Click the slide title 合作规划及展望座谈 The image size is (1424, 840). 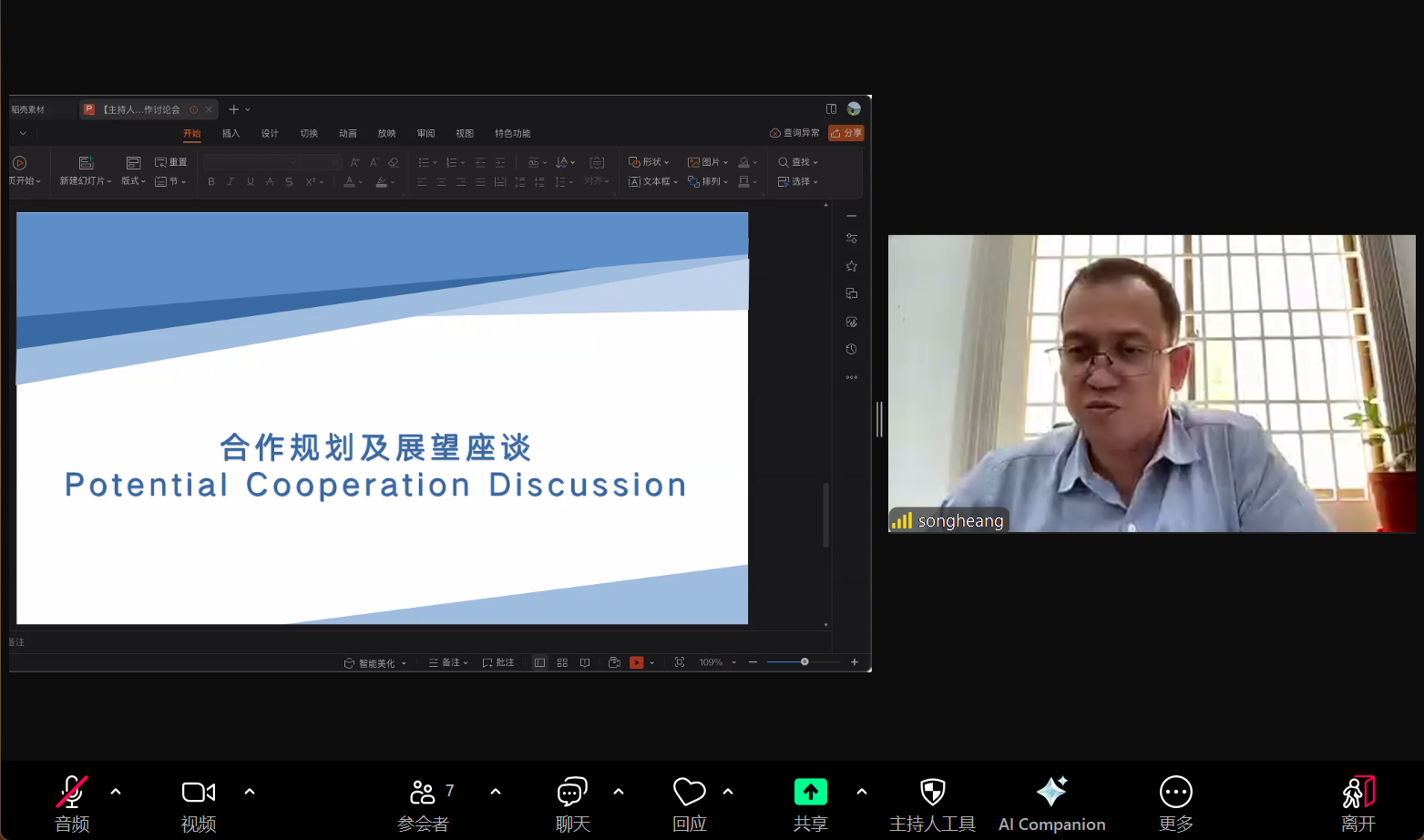(375, 447)
